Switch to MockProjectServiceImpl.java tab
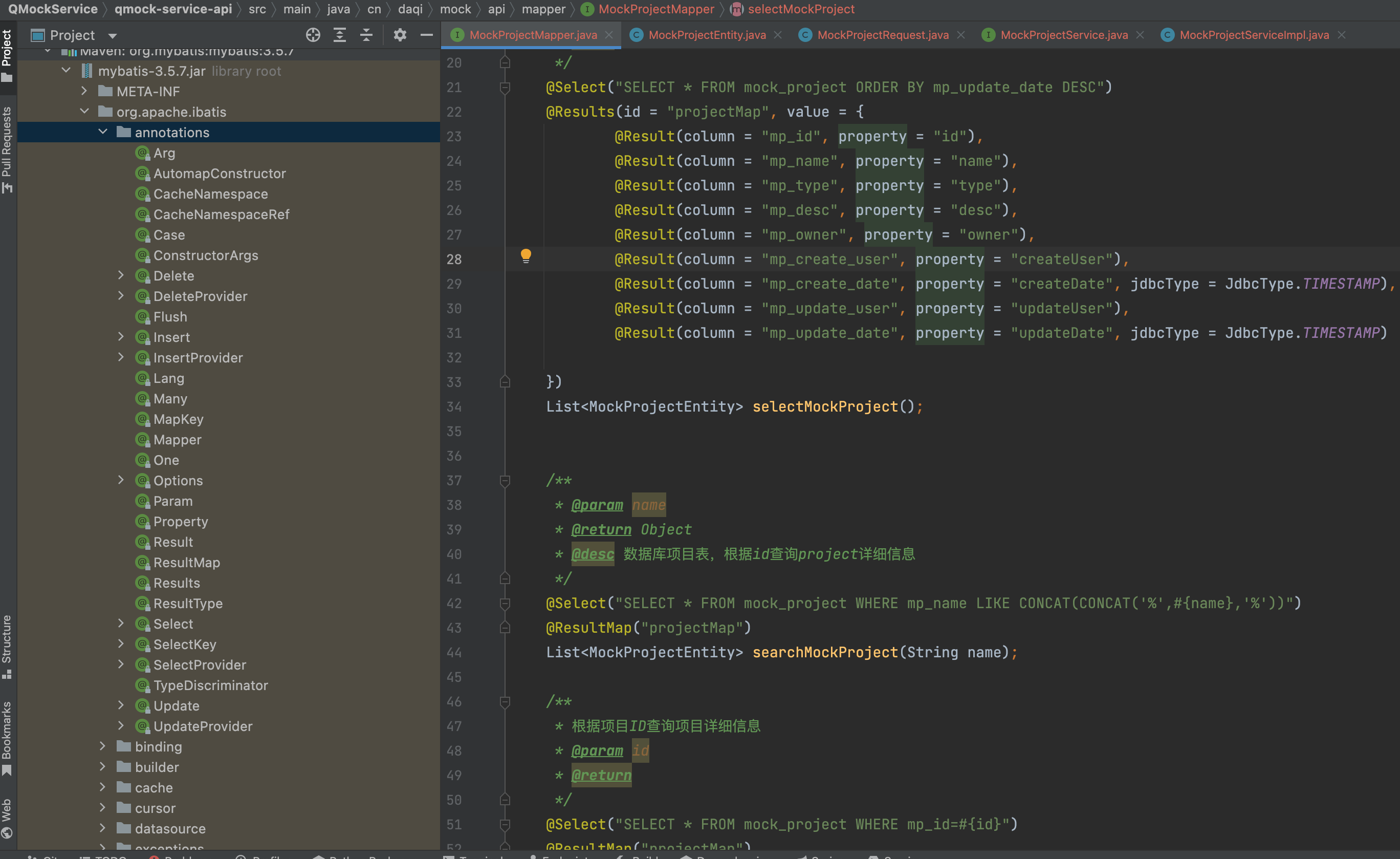This screenshot has height=859, width=1400. (x=1254, y=35)
